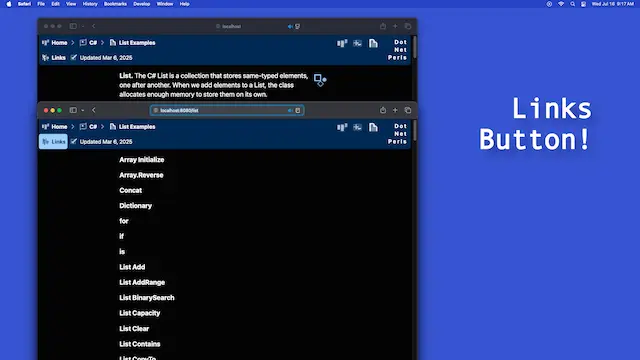Viewport: 640px width, 360px height.
Task: Click the Wi-Fi icon in menu bar
Action: click(x=561, y=4)
